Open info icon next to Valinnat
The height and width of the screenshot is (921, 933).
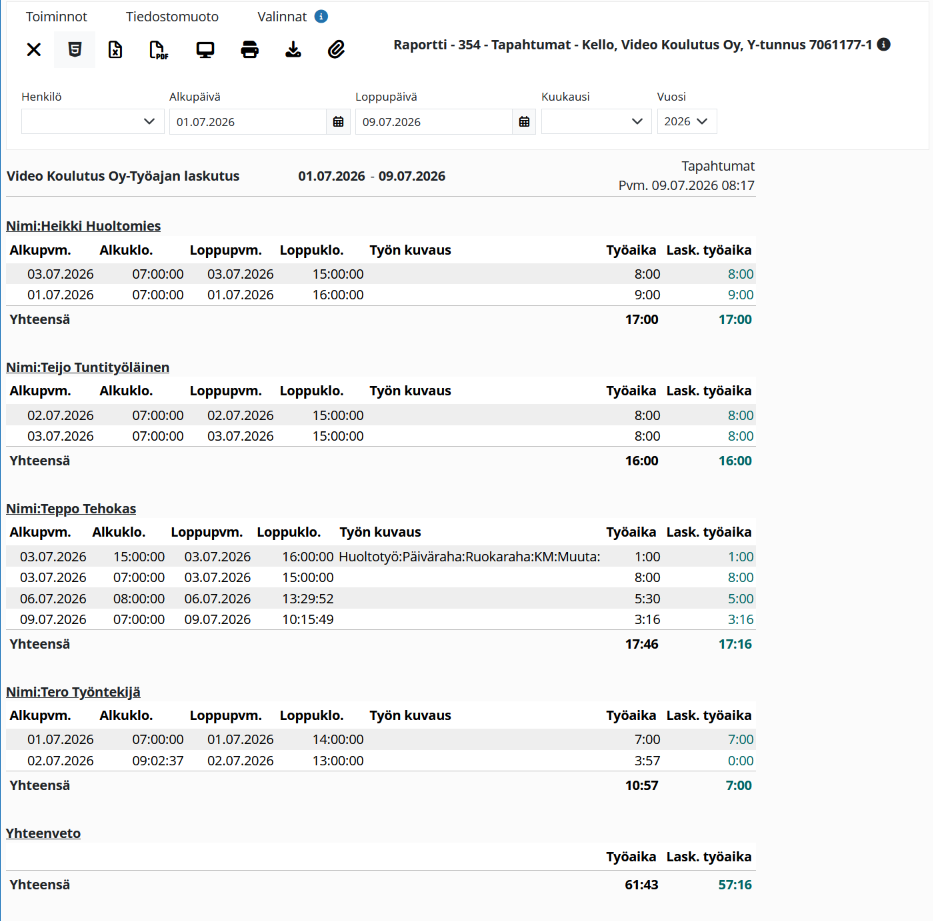tap(321, 17)
